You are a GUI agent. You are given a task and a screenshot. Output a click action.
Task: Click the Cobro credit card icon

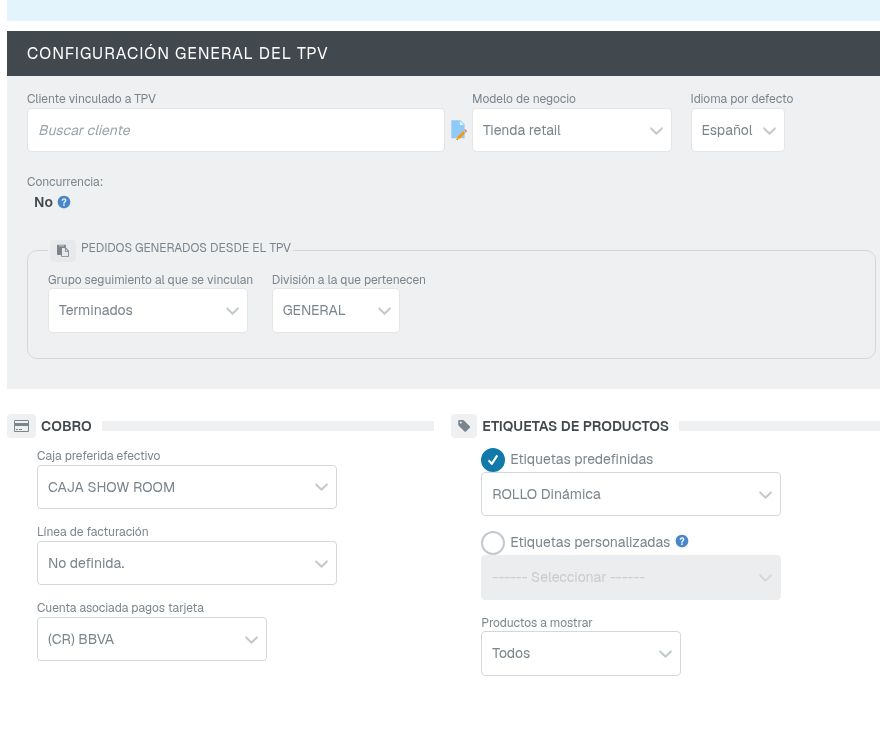point(21,426)
